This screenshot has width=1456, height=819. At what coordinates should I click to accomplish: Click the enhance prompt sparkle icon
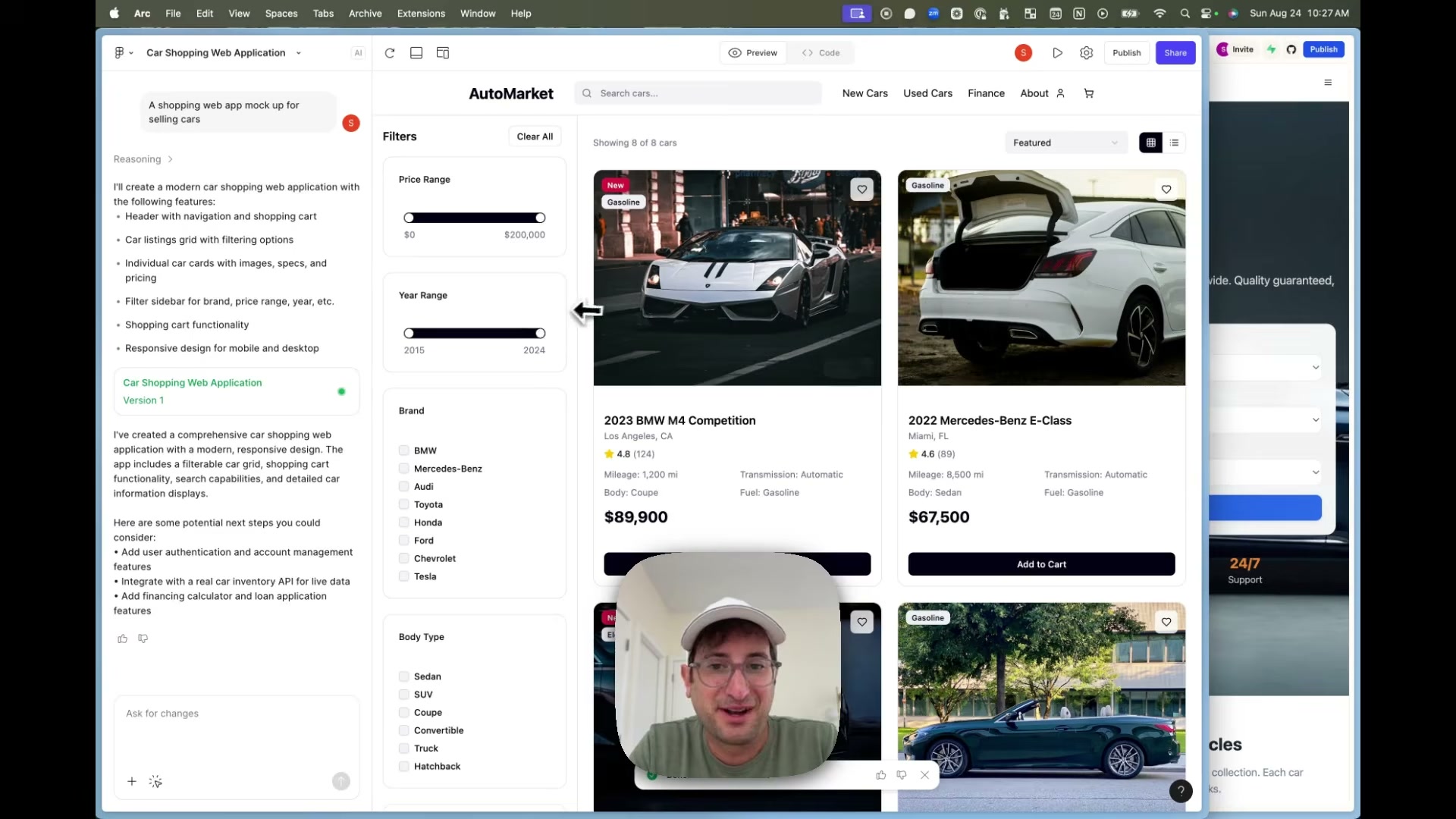tap(155, 782)
